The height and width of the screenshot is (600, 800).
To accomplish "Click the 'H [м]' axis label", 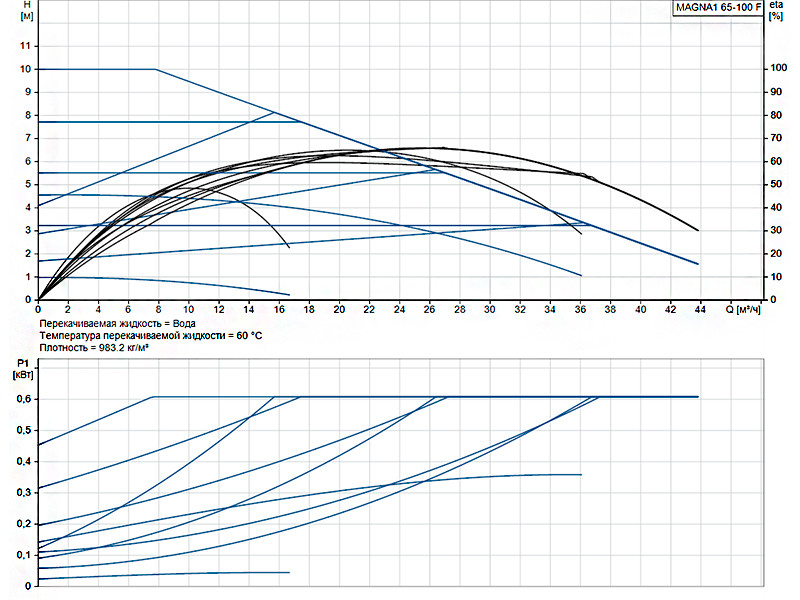I will (x=27, y=10).
